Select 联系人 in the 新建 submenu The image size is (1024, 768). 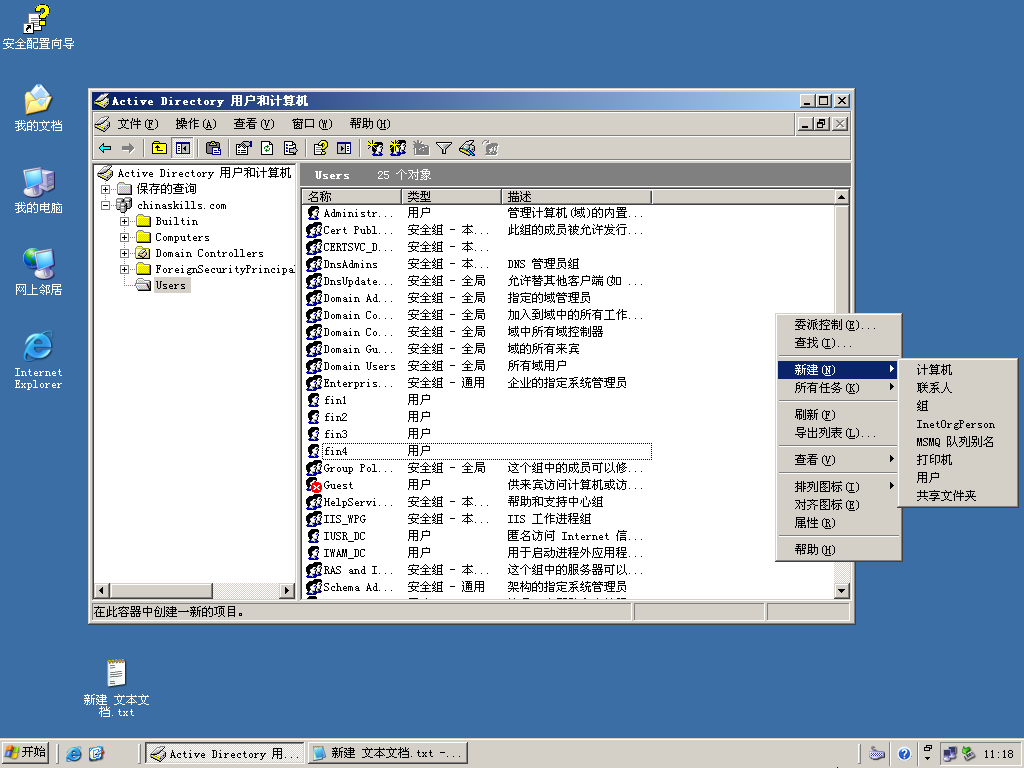coord(957,388)
